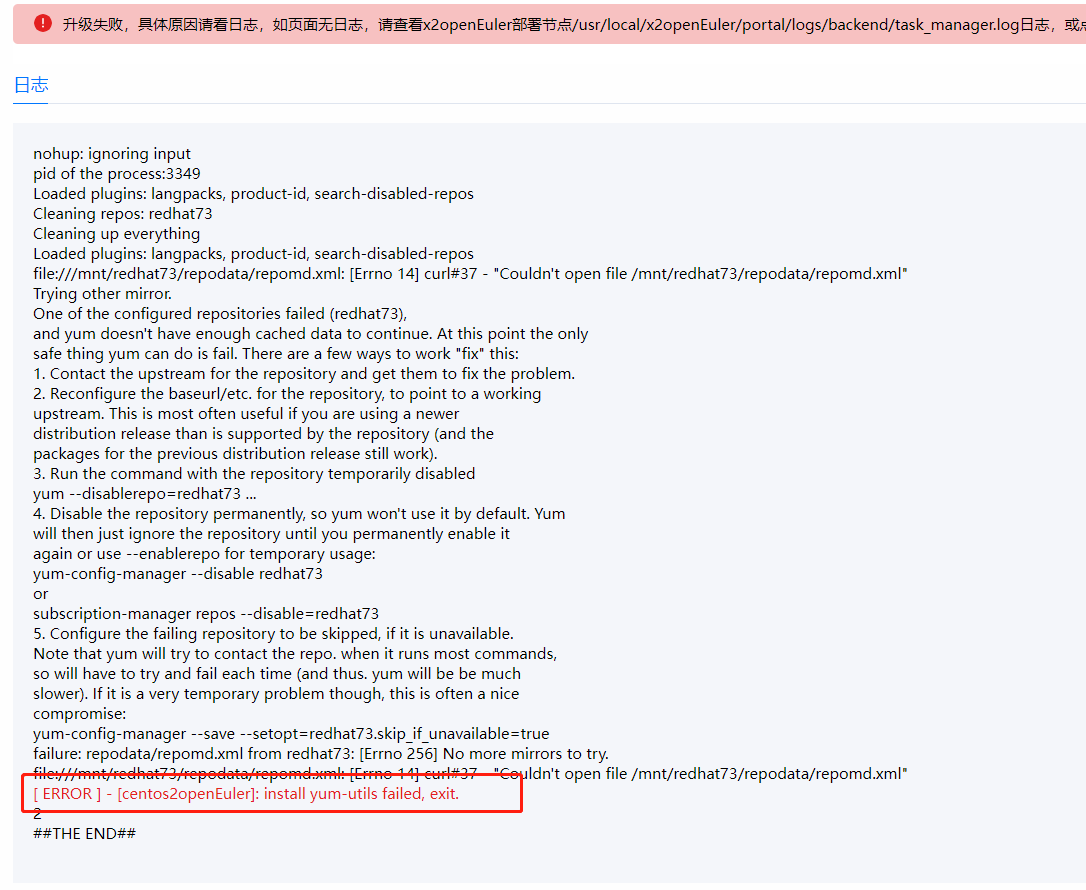Viewport: 1086px width, 890px height.
Task: Click the '##THE END##' log line
Action: pos(84,834)
